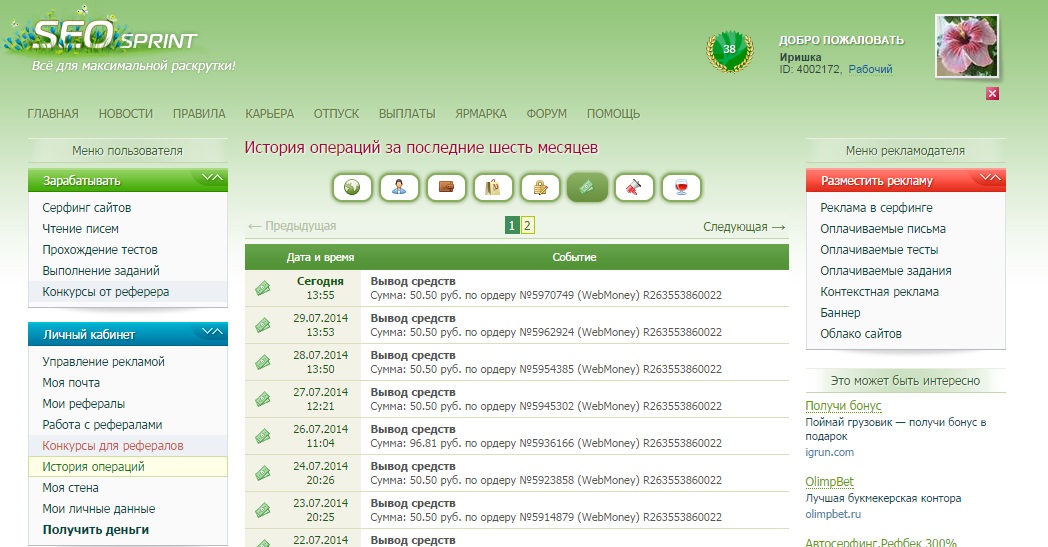The image size is (1048, 547).
Task: Click the selected green money filter icon
Action: (587, 187)
